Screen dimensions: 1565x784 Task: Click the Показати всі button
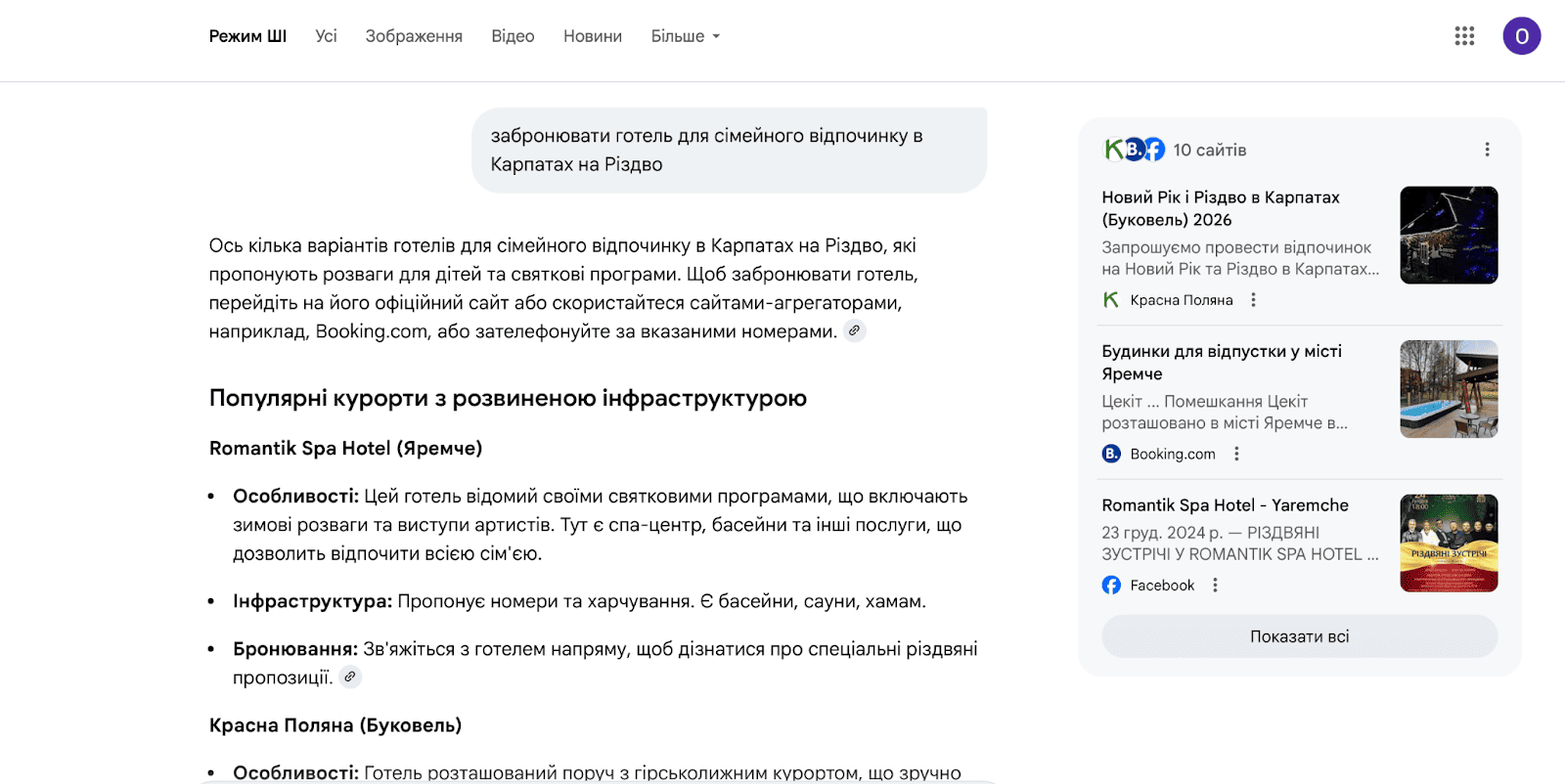coord(1299,636)
